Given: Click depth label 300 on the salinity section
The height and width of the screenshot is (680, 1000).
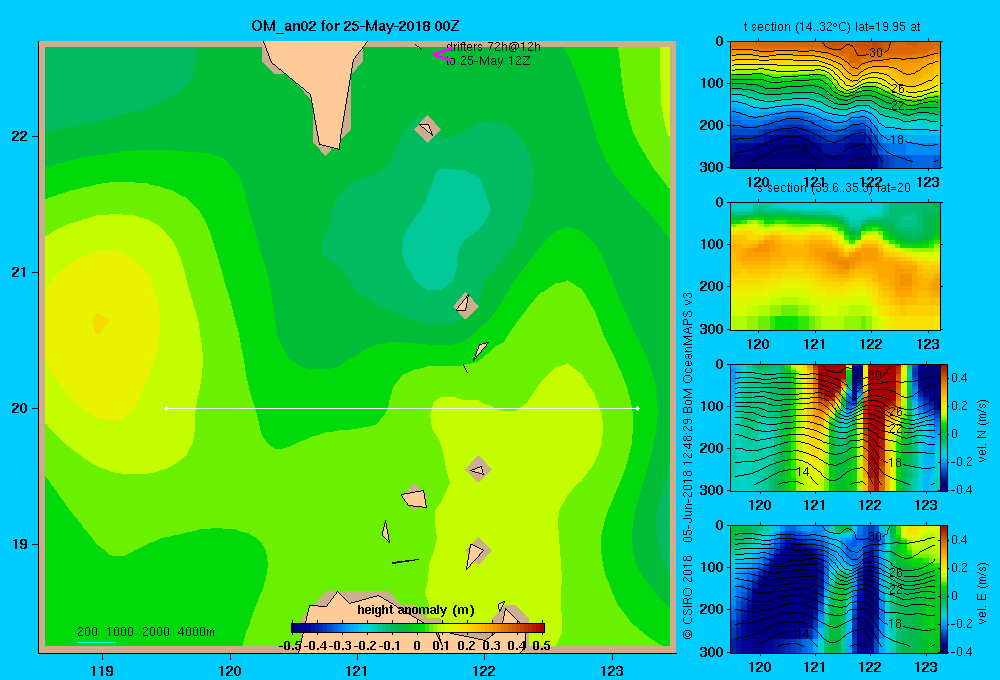Looking at the screenshot, I should point(712,329).
